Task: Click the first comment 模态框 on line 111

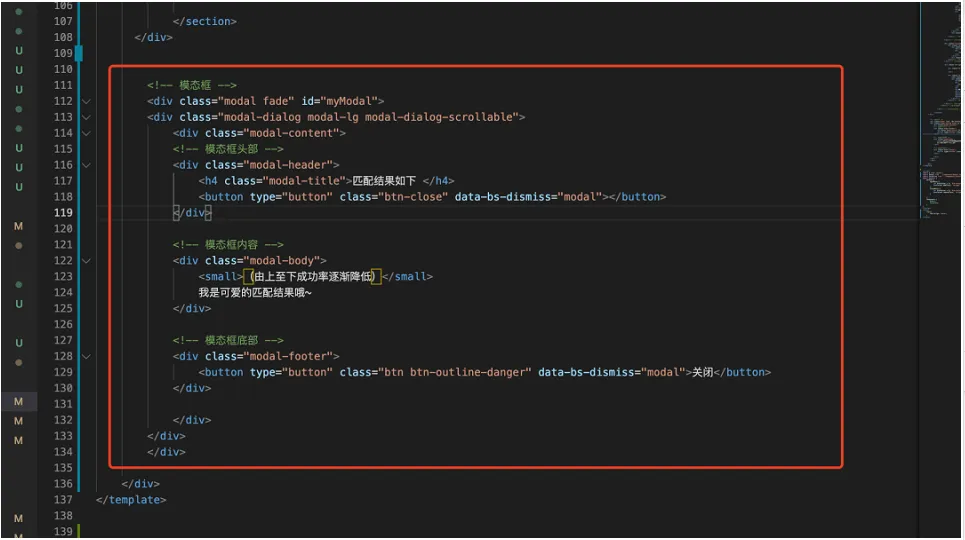Action: click(192, 85)
